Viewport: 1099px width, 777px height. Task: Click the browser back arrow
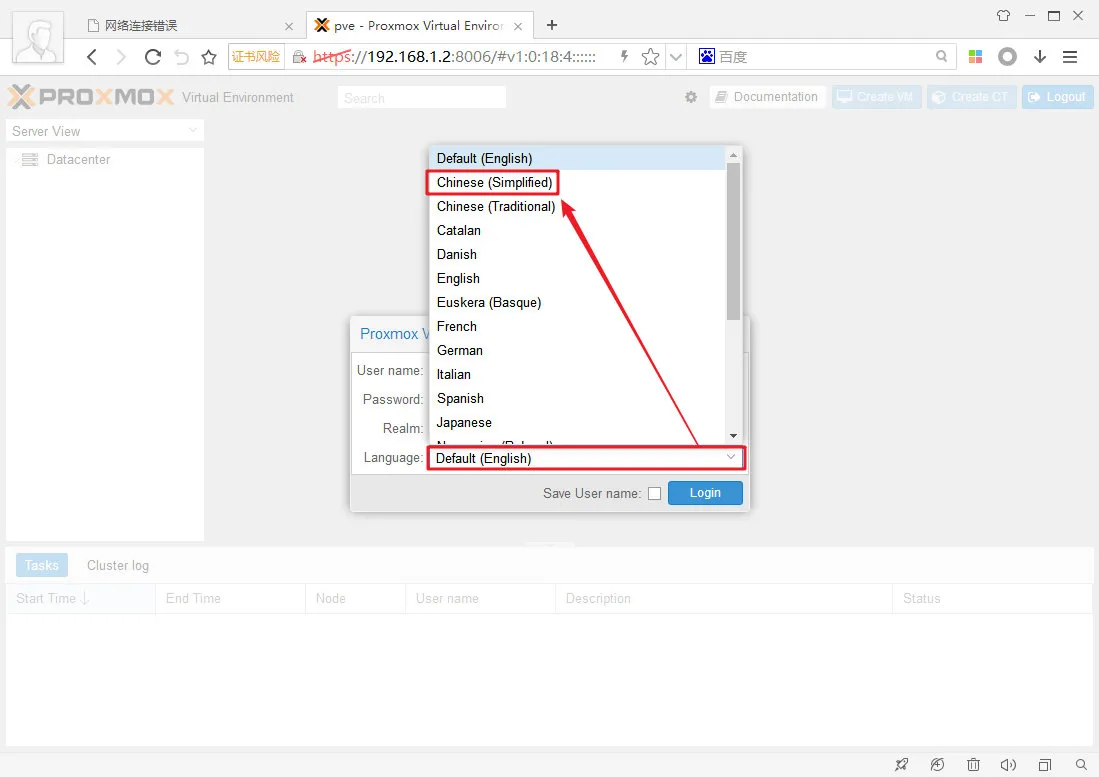click(92, 57)
